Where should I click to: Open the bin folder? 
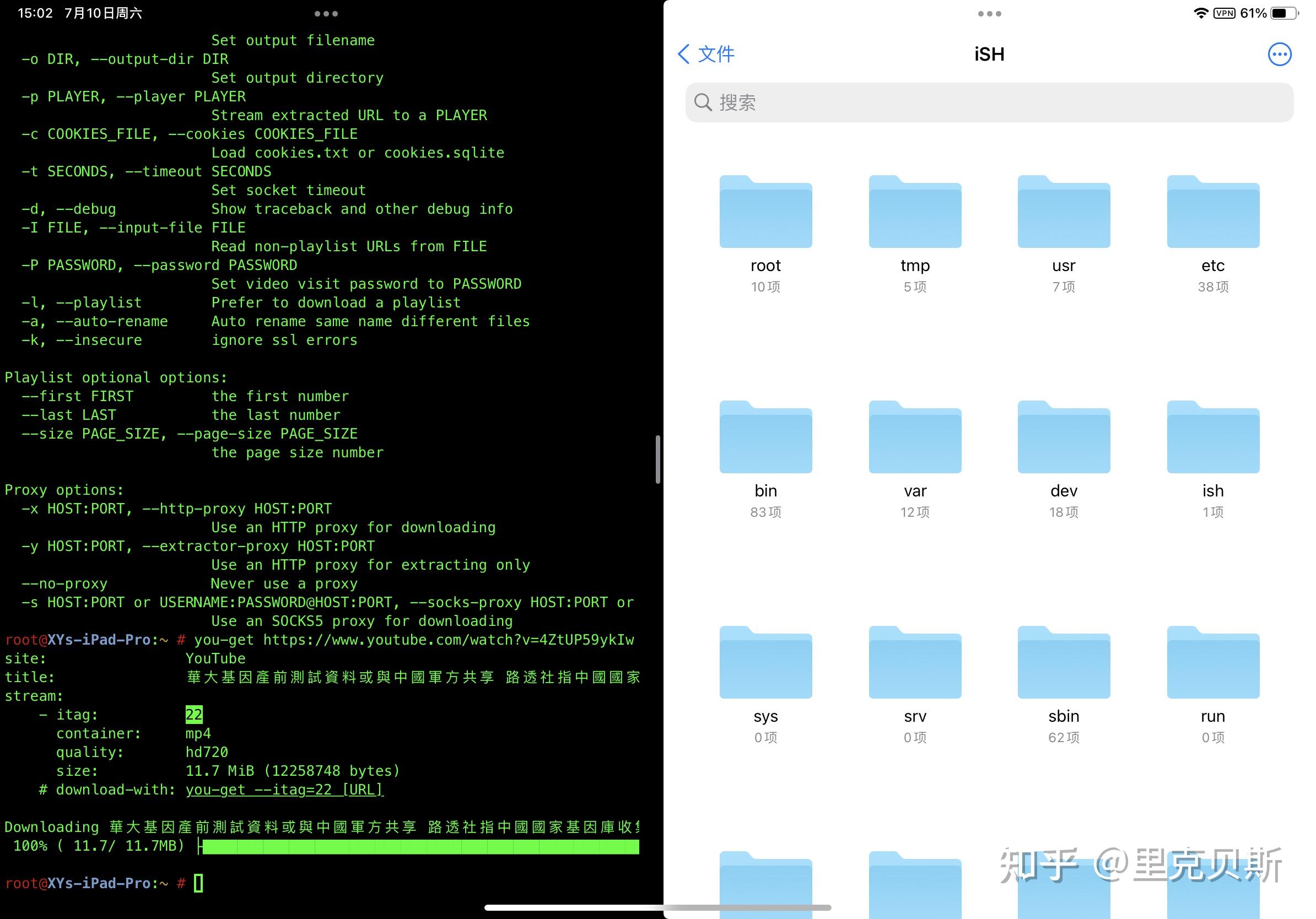coord(765,437)
